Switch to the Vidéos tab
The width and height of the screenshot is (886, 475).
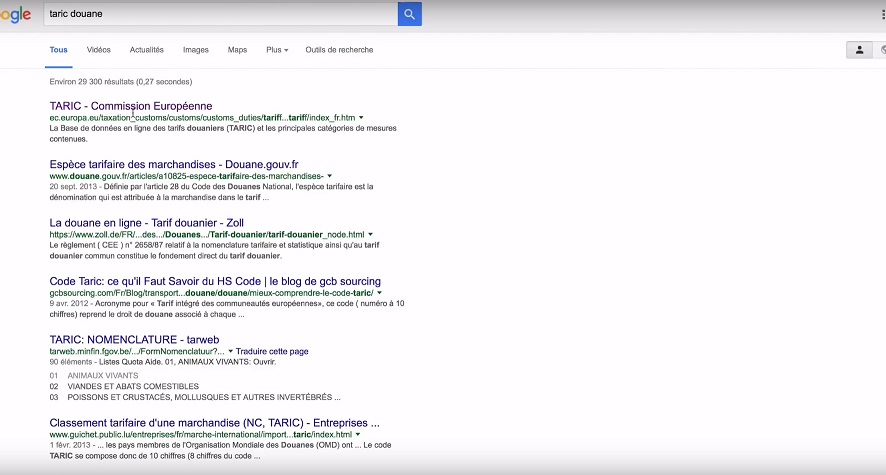(99, 50)
